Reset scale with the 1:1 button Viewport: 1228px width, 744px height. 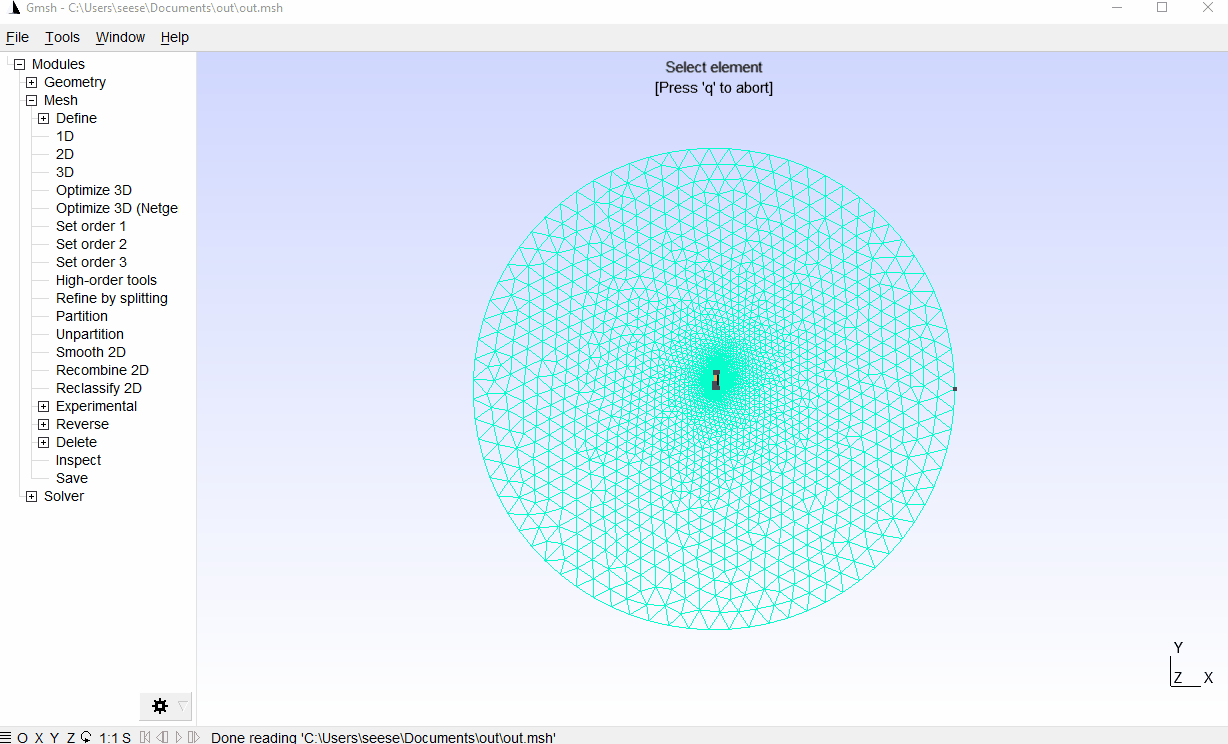pyautogui.click(x=108, y=738)
